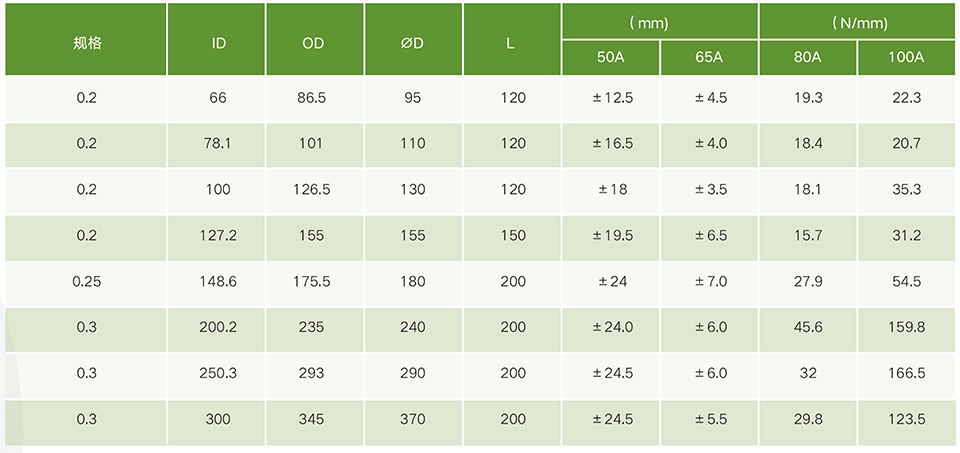Screen dimensions: 960x453
Task: Select the ØD column header
Action: pyautogui.click(x=412, y=43)
